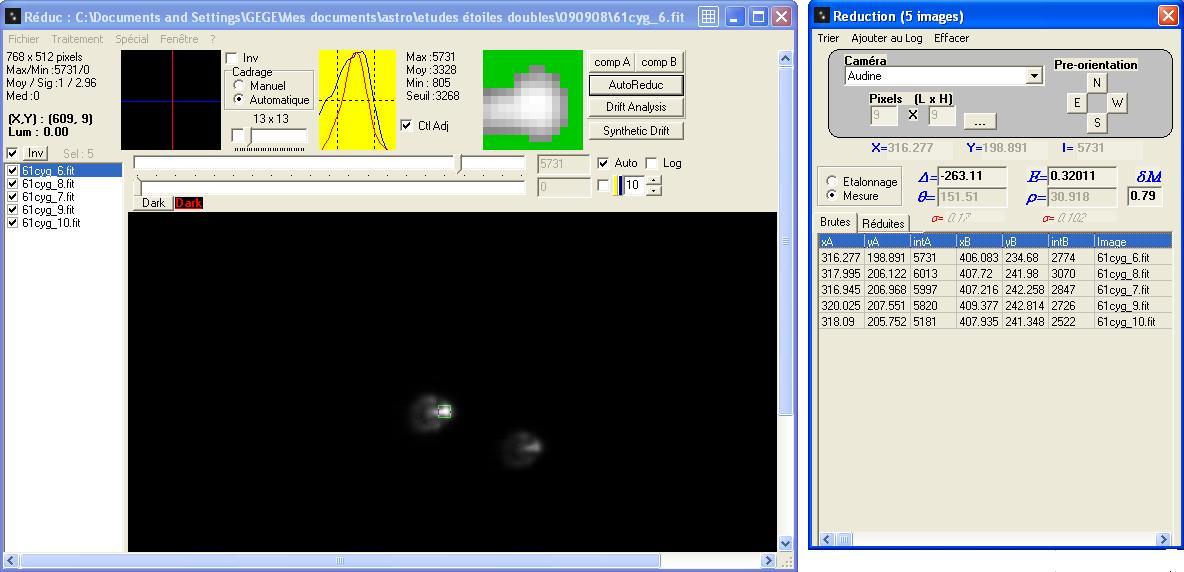Set pre-orientation to S
Screen dimensions: 1184x572
(x=1097, y=123)
